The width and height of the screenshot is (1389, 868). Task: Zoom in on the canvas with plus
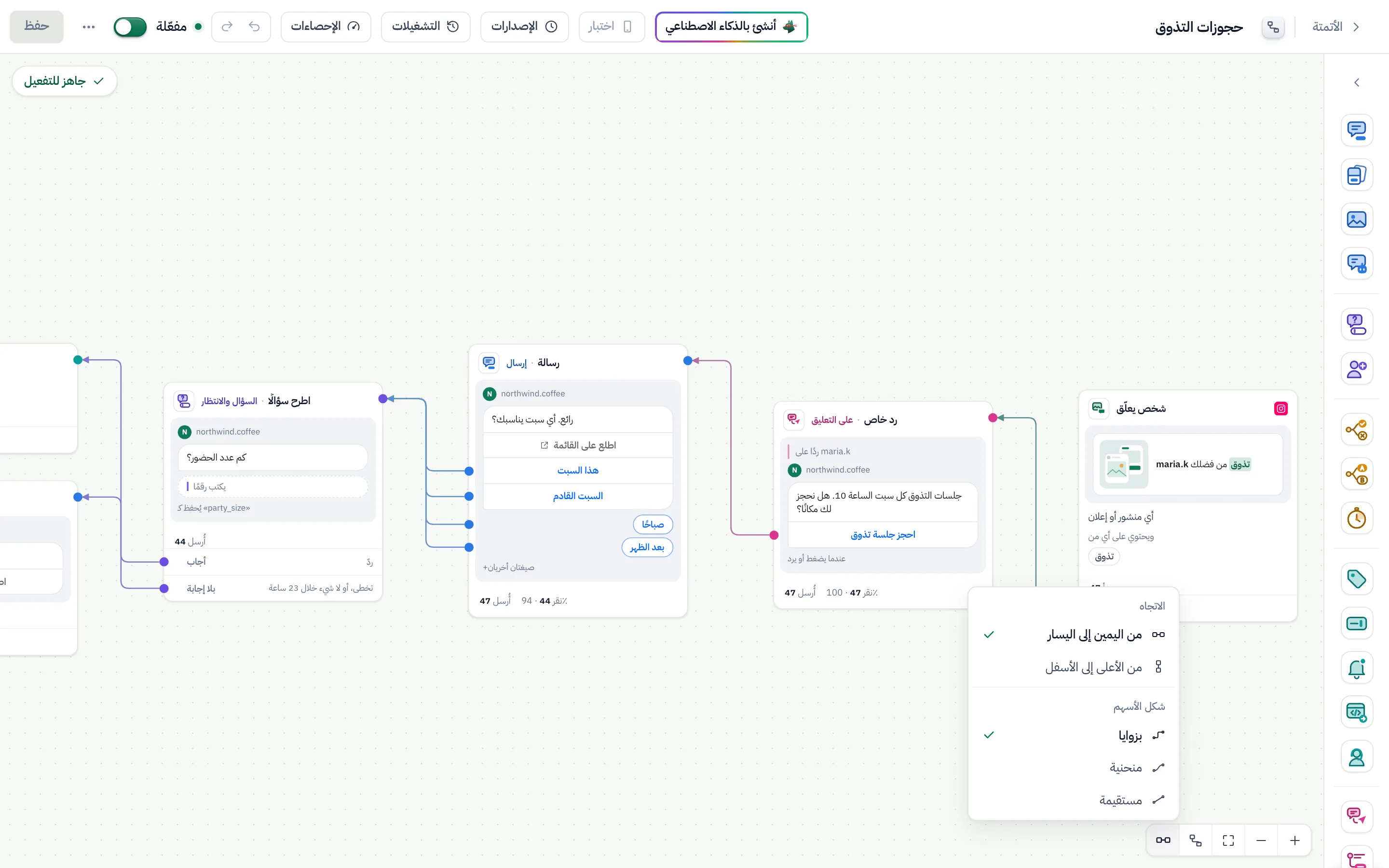pyautogui.click(x=1295, y=841)
